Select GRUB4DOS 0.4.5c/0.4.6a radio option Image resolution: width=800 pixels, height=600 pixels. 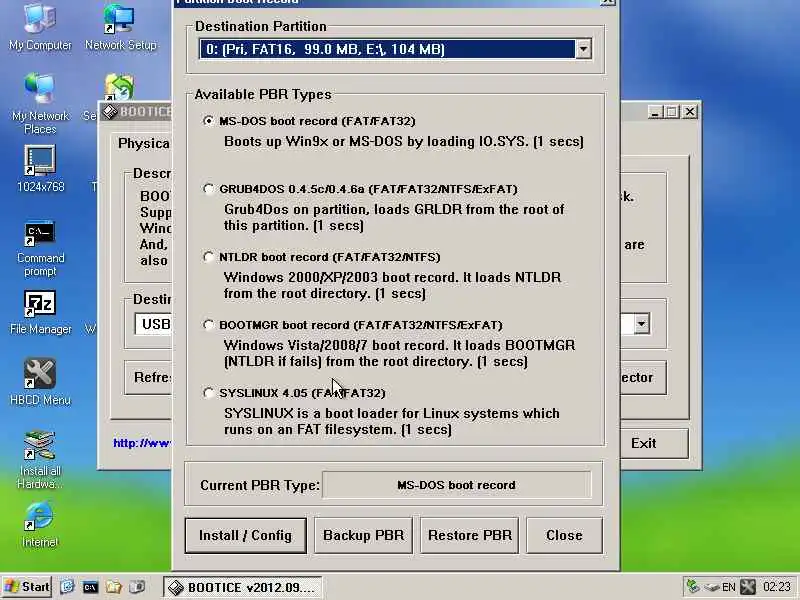(208, 189)
